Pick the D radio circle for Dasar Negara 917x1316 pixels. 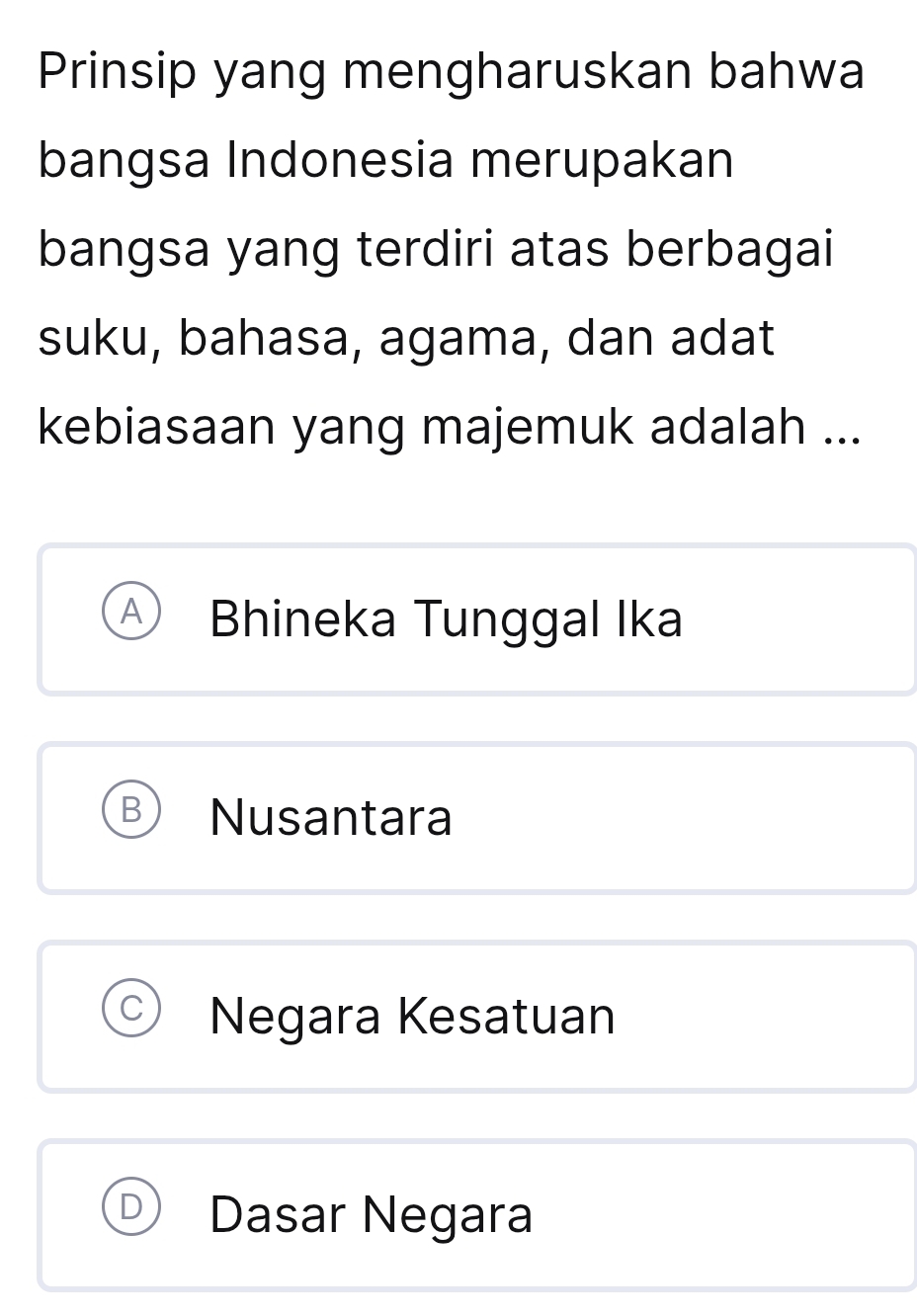click(130, 1213)
